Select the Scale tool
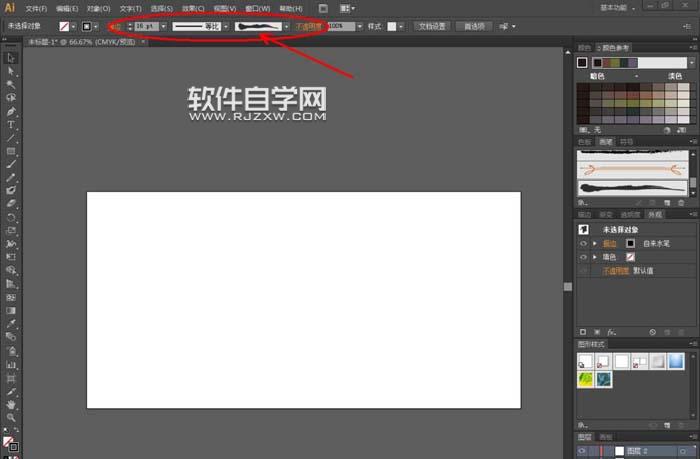Viewport: 700px width, 459px height. pyautogui.click(x=11, y=231)
